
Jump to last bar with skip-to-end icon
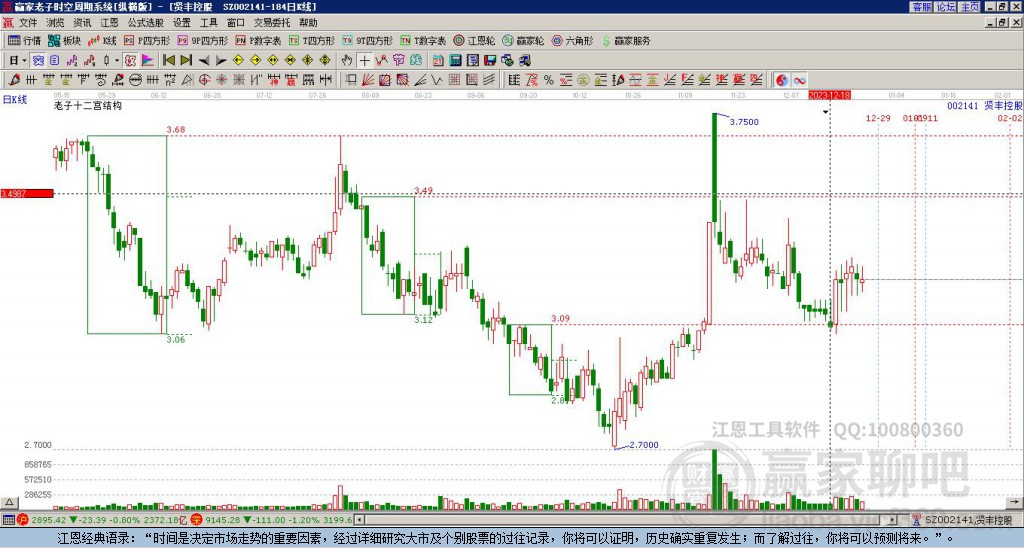point(186,60)
